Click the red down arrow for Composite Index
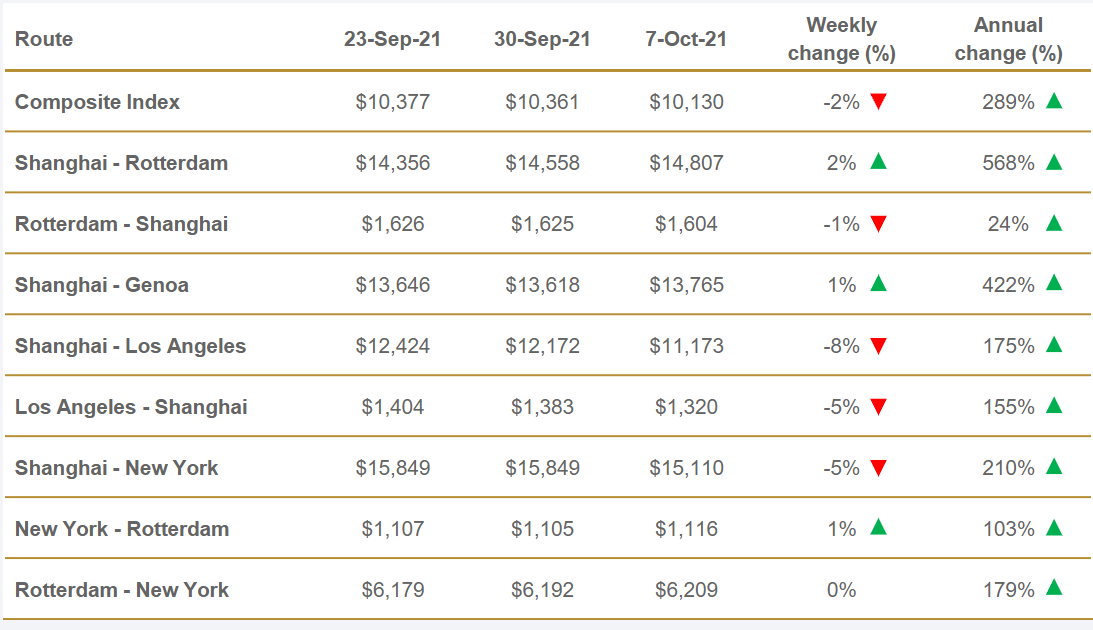The image size is (1093, 630). point(879,102)
